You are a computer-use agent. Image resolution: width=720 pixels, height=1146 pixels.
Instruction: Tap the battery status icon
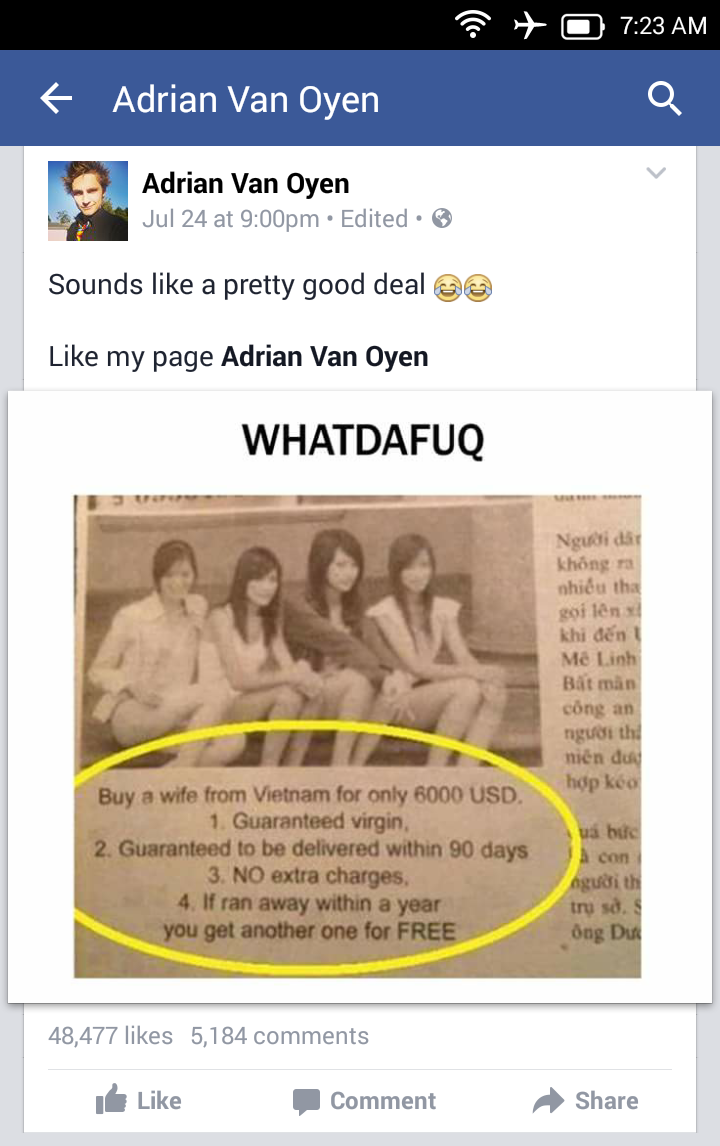[x=583, y=26]
